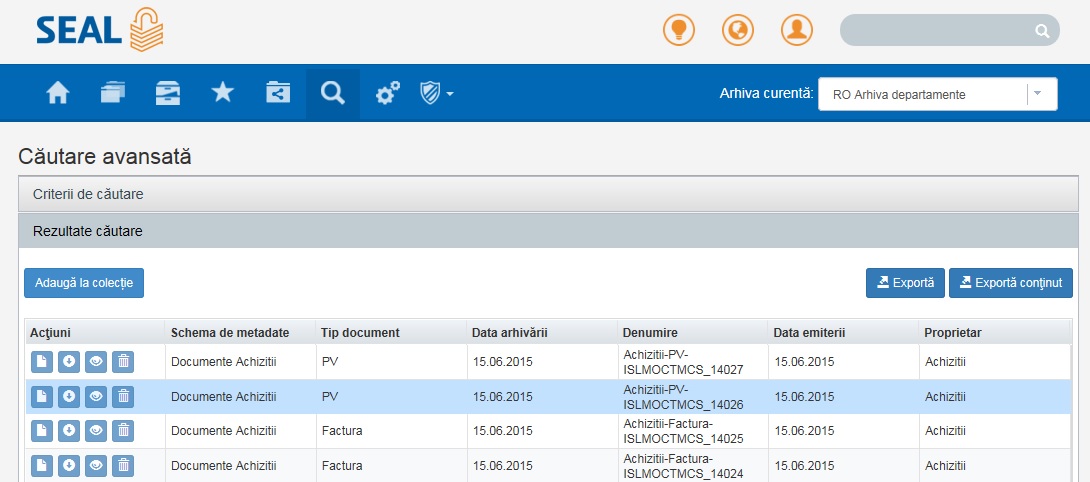
Task: Open the archive drawer icon
Action: pos(168,93)
